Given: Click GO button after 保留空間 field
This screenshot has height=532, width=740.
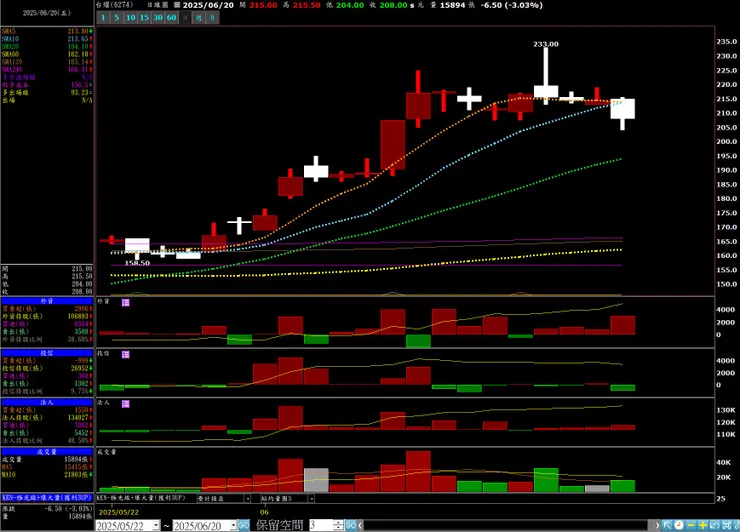Looking at the screenshot, I should [351, 525].
